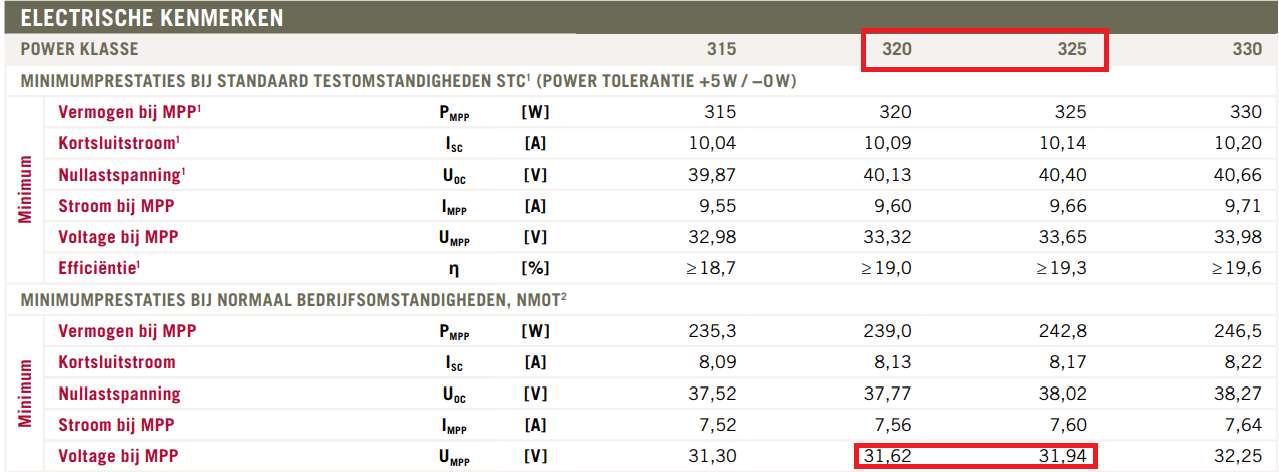This screenshot has width=1279, height=472.
Task: Select the 'POWER KLASSE' row label
Action: tap(79, 49)
